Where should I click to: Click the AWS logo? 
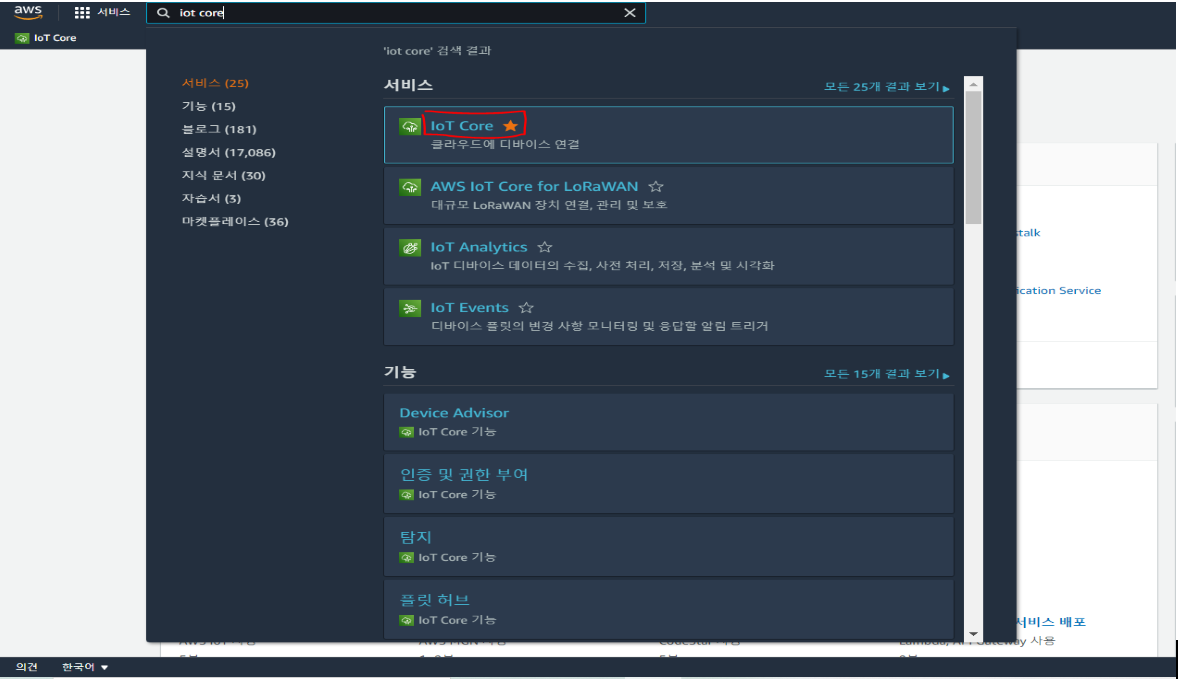tap(28, 12)
